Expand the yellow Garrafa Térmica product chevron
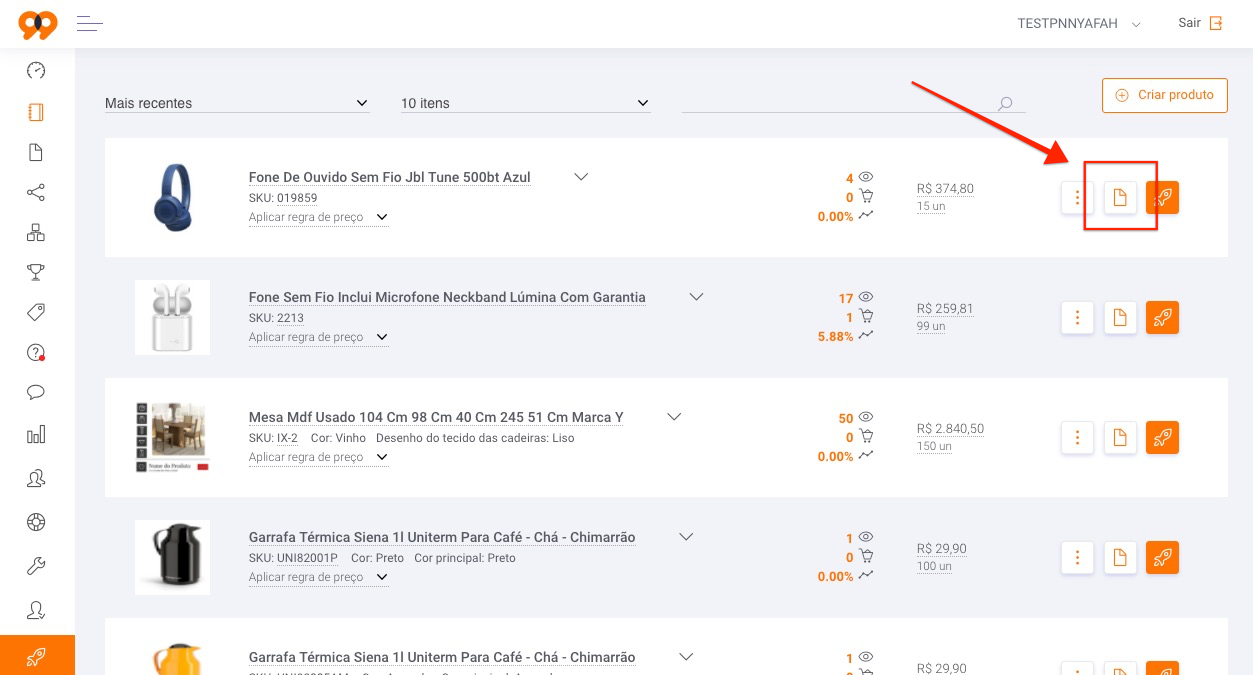The height and width of the screenshot is (675, 1253). [x=686, y=657]
